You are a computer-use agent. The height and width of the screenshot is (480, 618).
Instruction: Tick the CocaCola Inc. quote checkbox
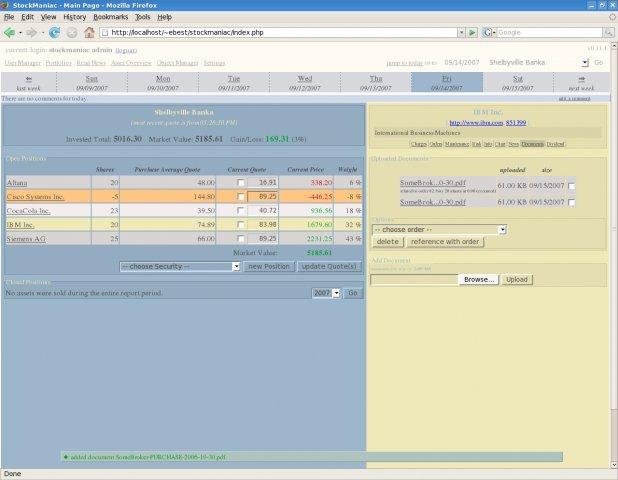(240, 211)
